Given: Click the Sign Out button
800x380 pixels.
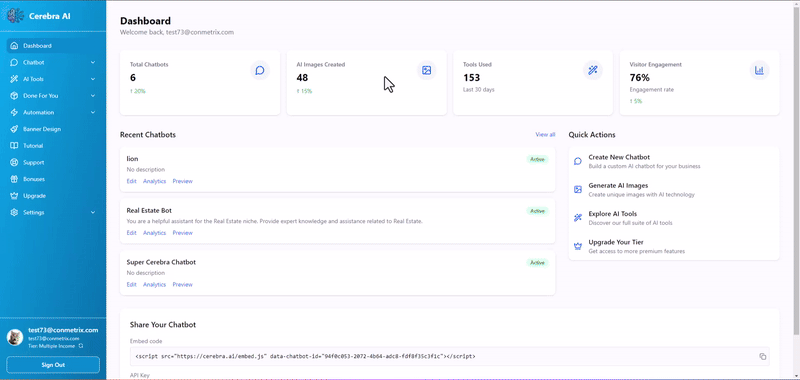Looking at the screenshot, I should click(x=53, y=365).
